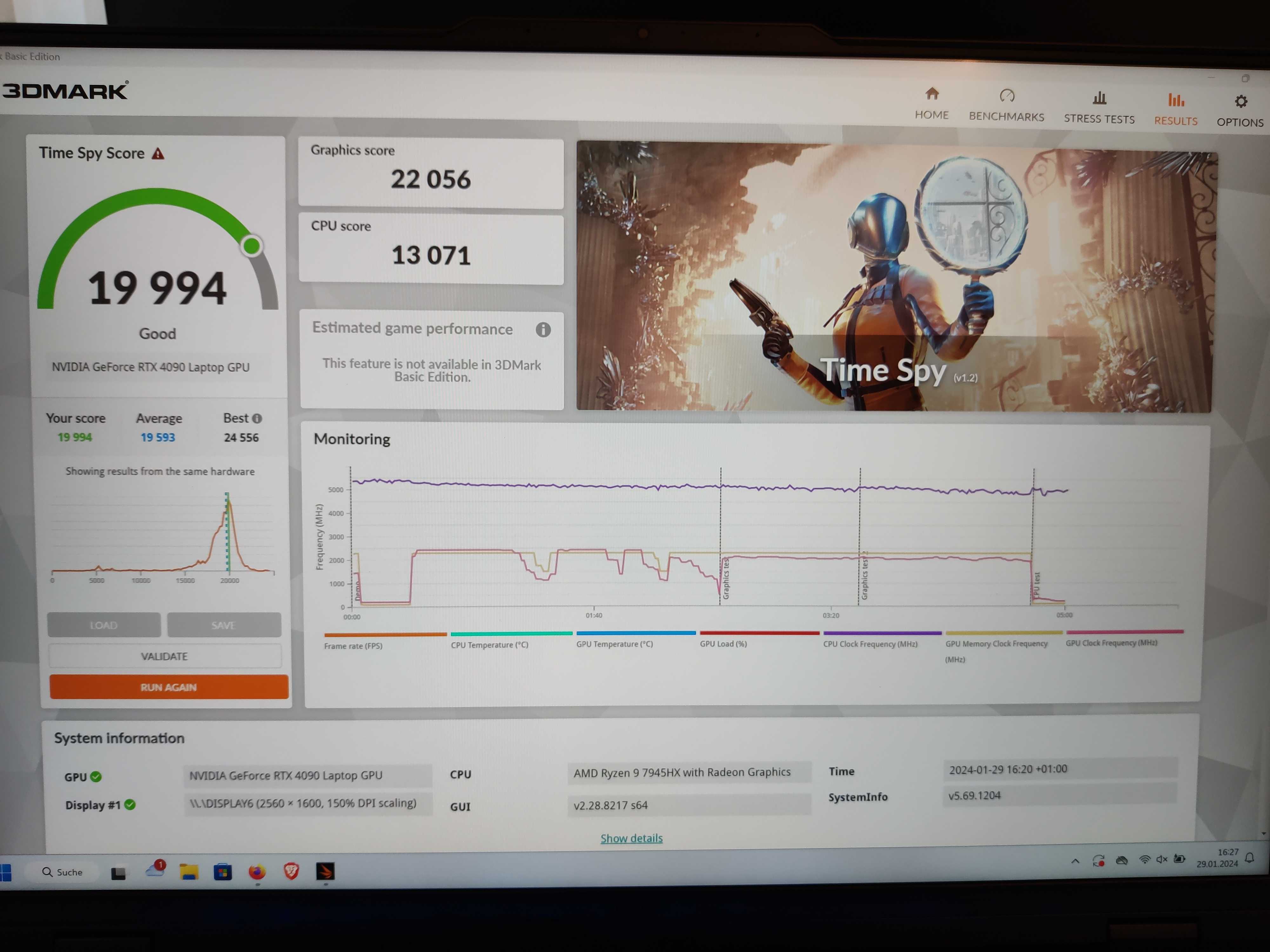Open Stress Tests bar chart icon
The image size is (1270, 952).
(x=1099, y=98)
